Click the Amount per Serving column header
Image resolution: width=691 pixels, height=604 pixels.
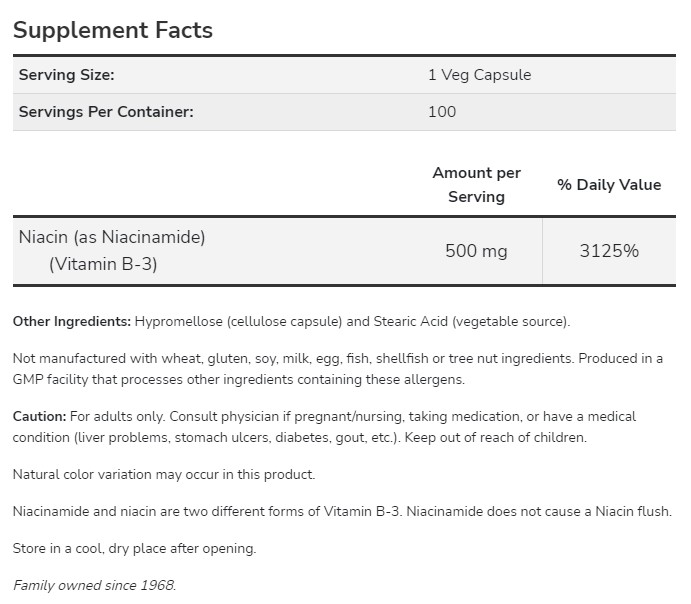[x=476, y=185]
